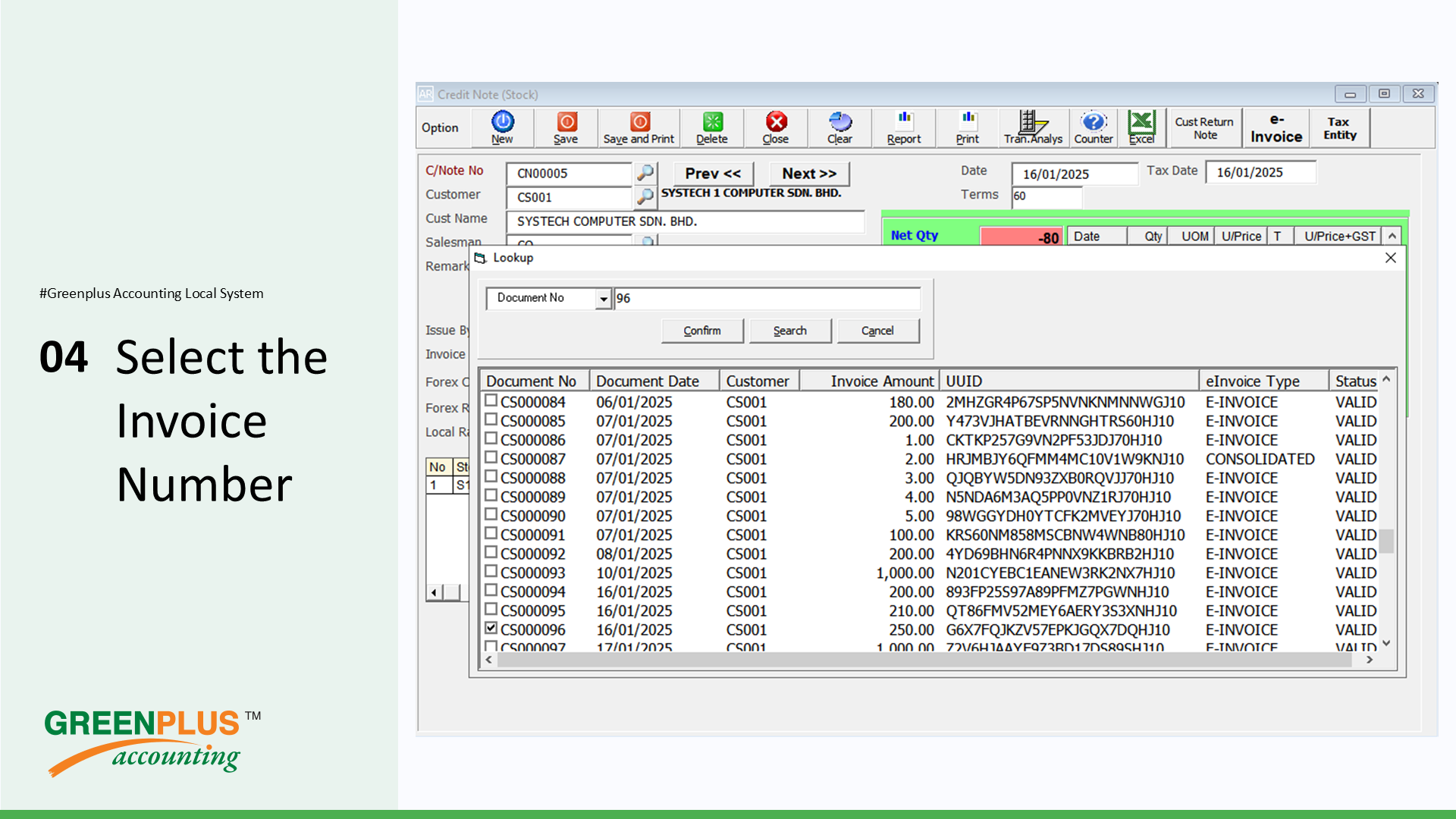Click the CONSOLIDATED type cell for CS000087
This screenshot has width=1456, height=819.
1260,459
